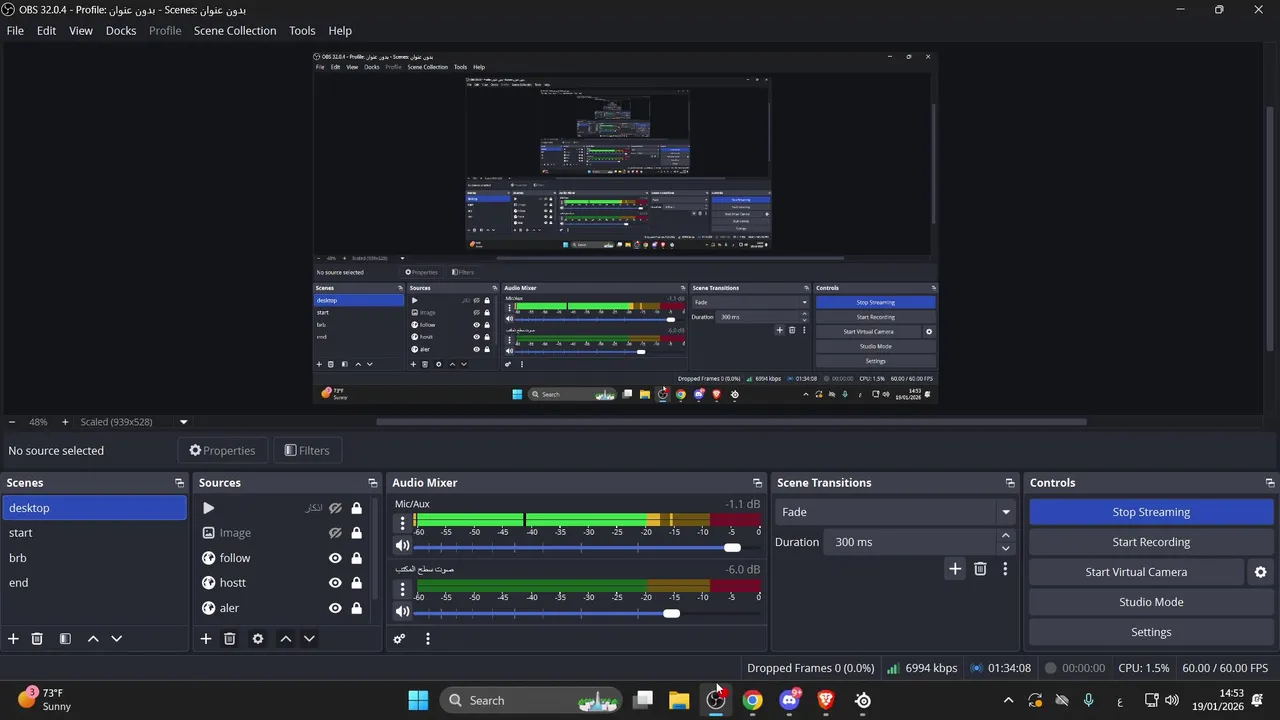Open the Docks menu

(121, 31)
